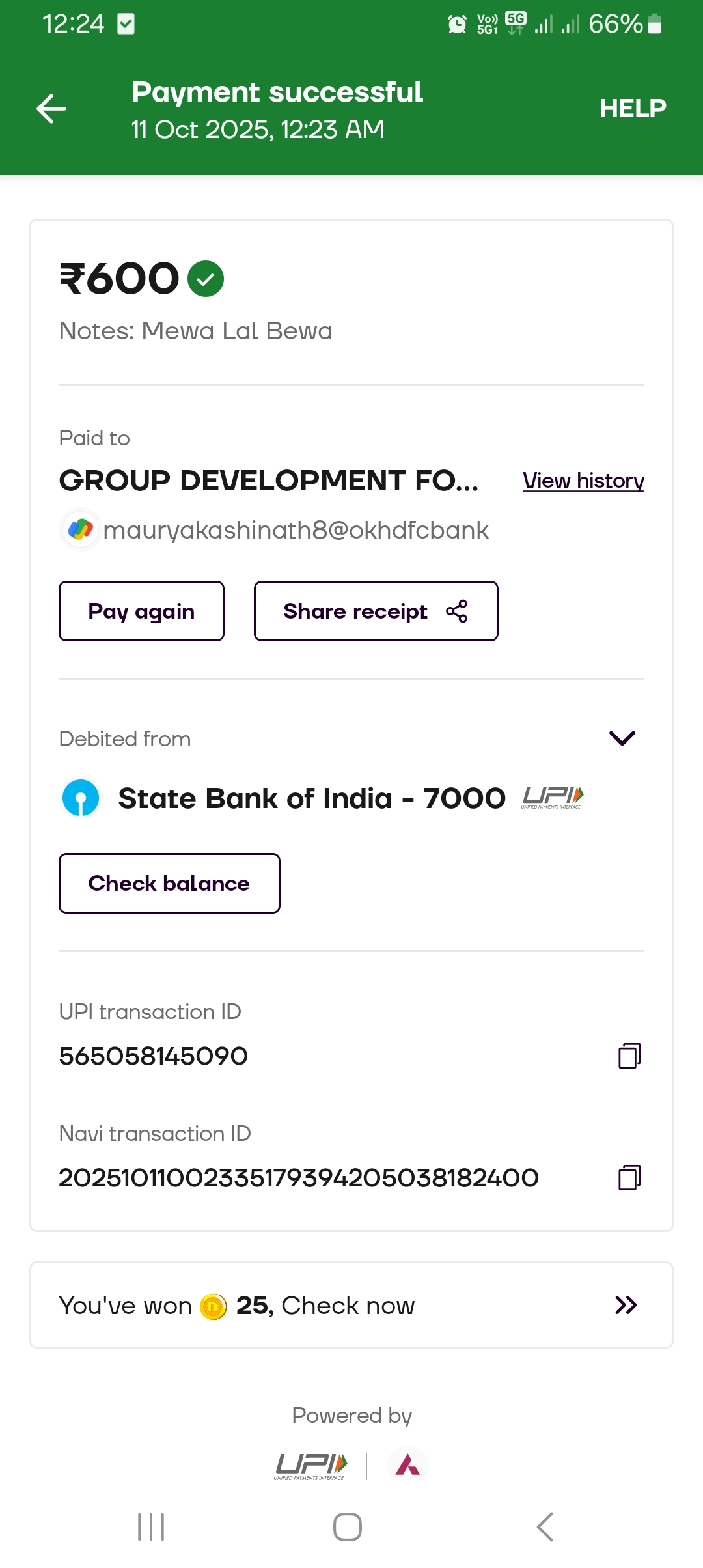This screenshot has height=1568, width=703.
Task: Copy the UPI transaction ID
Action: point(629,1056)
